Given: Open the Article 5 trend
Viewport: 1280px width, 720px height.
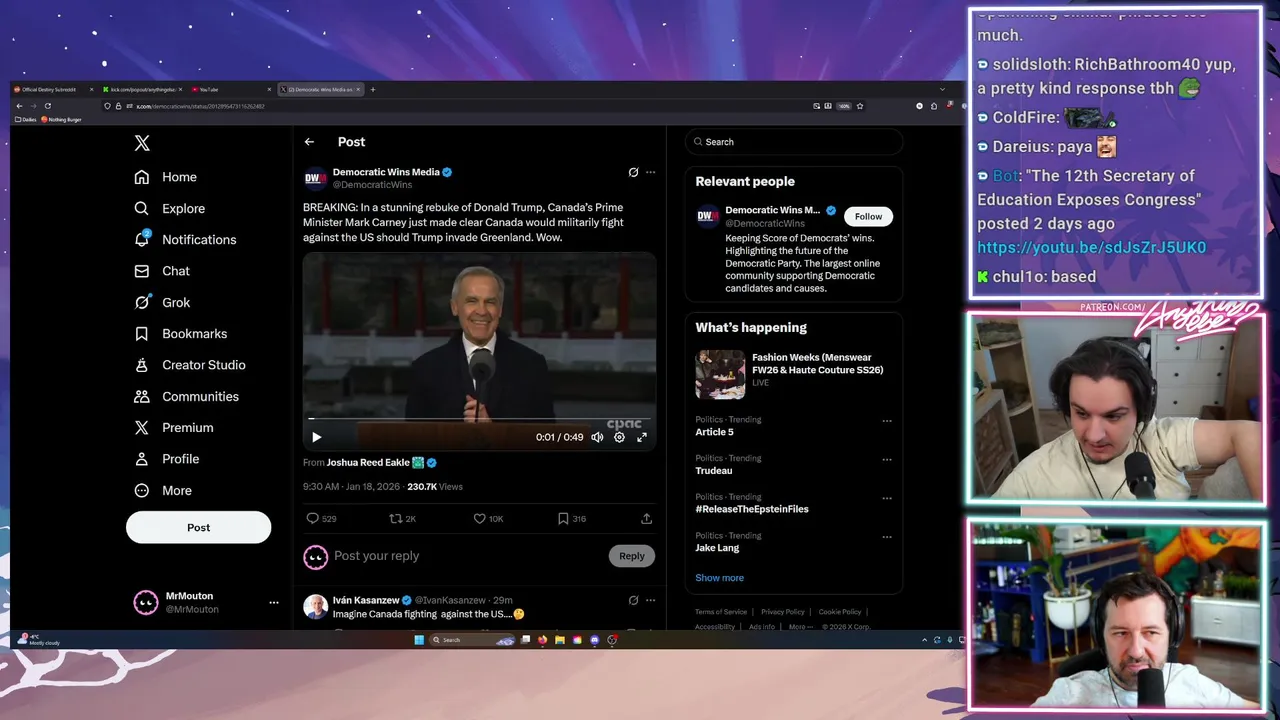Looking at the screenshot, I should (714, 432).
